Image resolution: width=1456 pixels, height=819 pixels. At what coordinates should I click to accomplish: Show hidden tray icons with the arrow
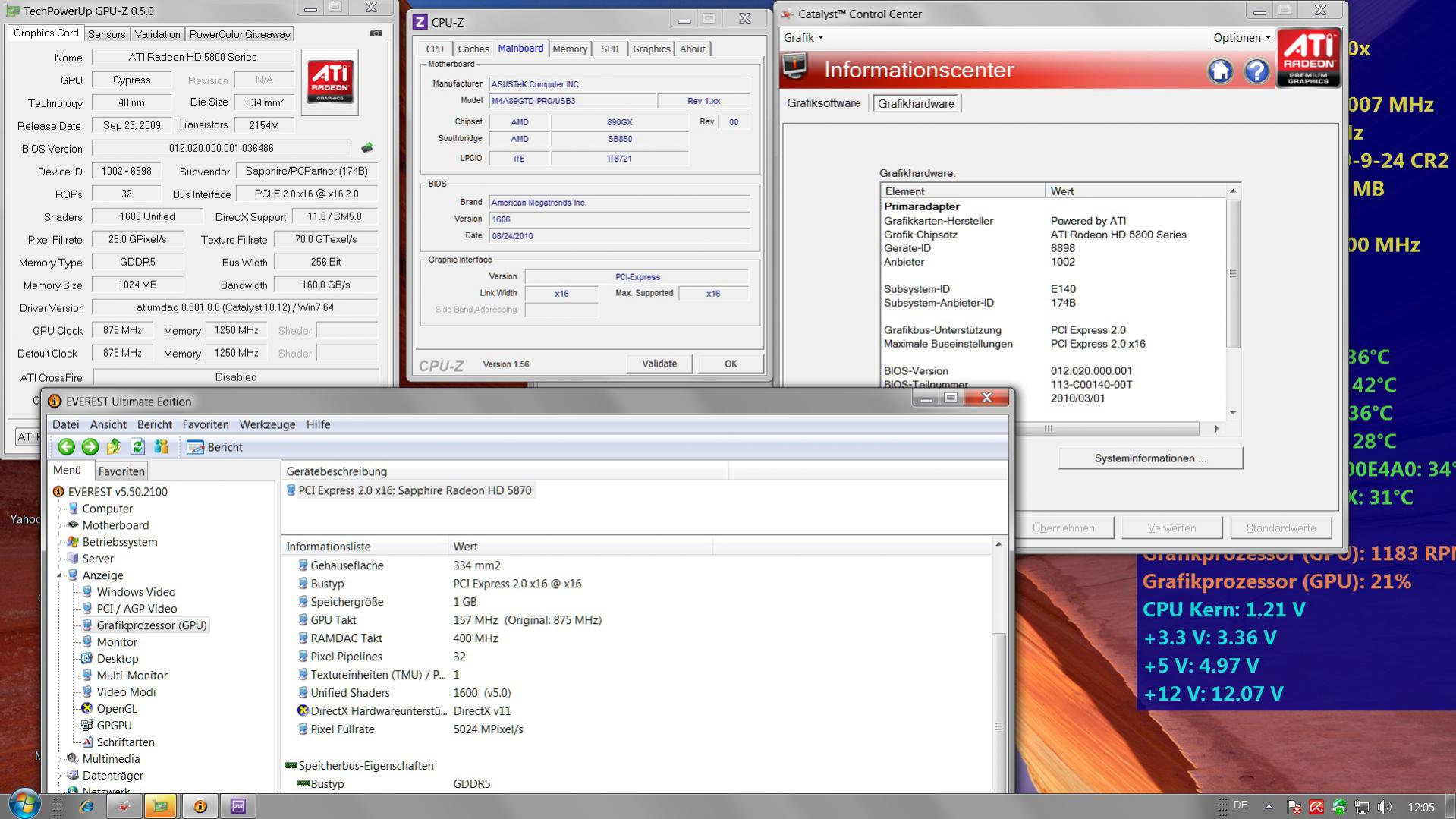1269,806
